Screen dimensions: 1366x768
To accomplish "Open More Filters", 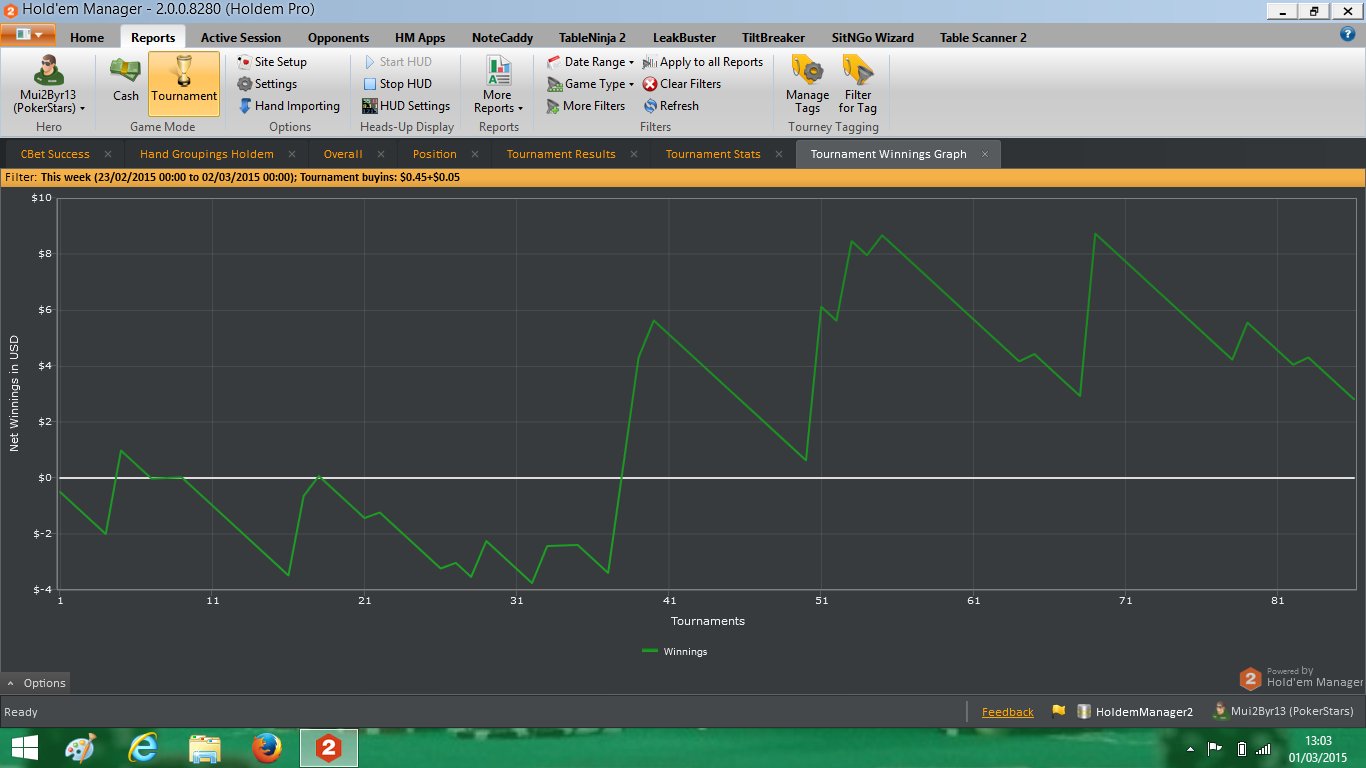I will tap(586, 106).
